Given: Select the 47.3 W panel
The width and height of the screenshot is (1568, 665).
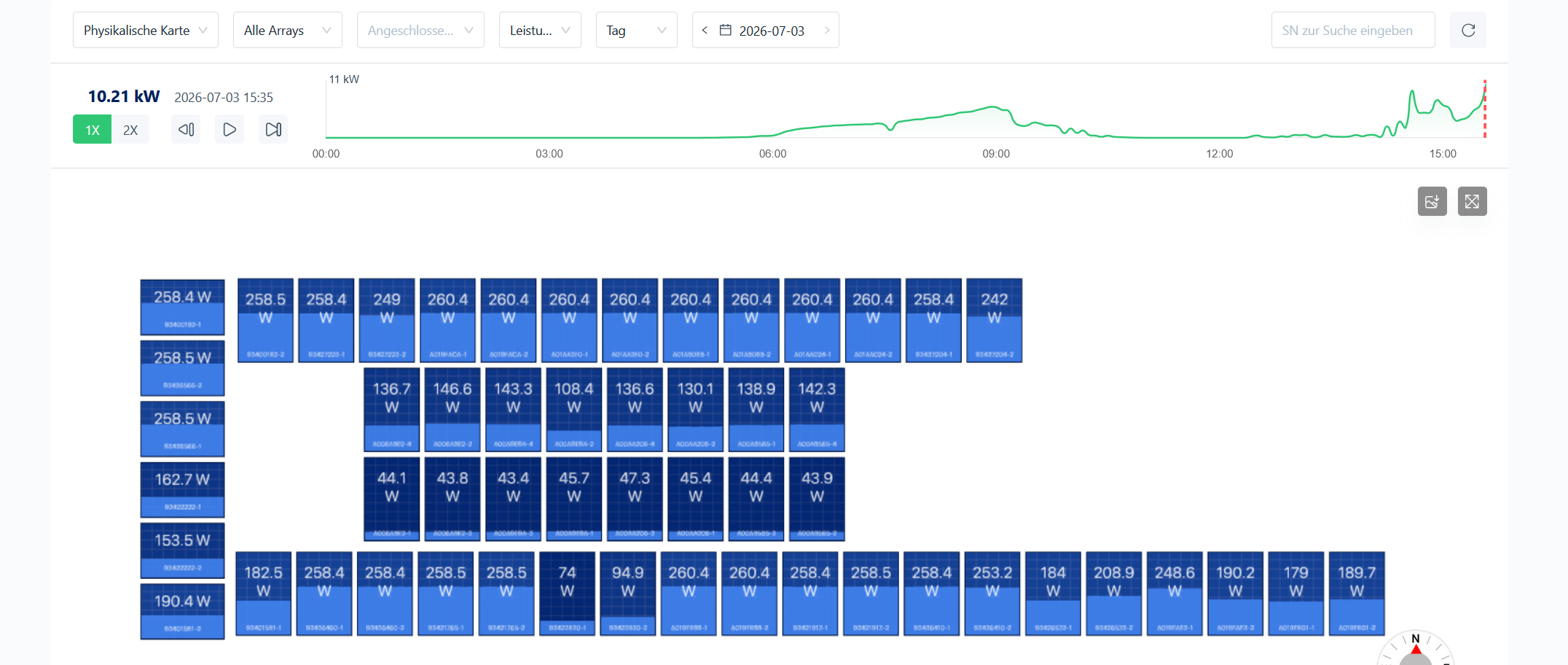Looking at the screenshot, I should tap(635, 499).
